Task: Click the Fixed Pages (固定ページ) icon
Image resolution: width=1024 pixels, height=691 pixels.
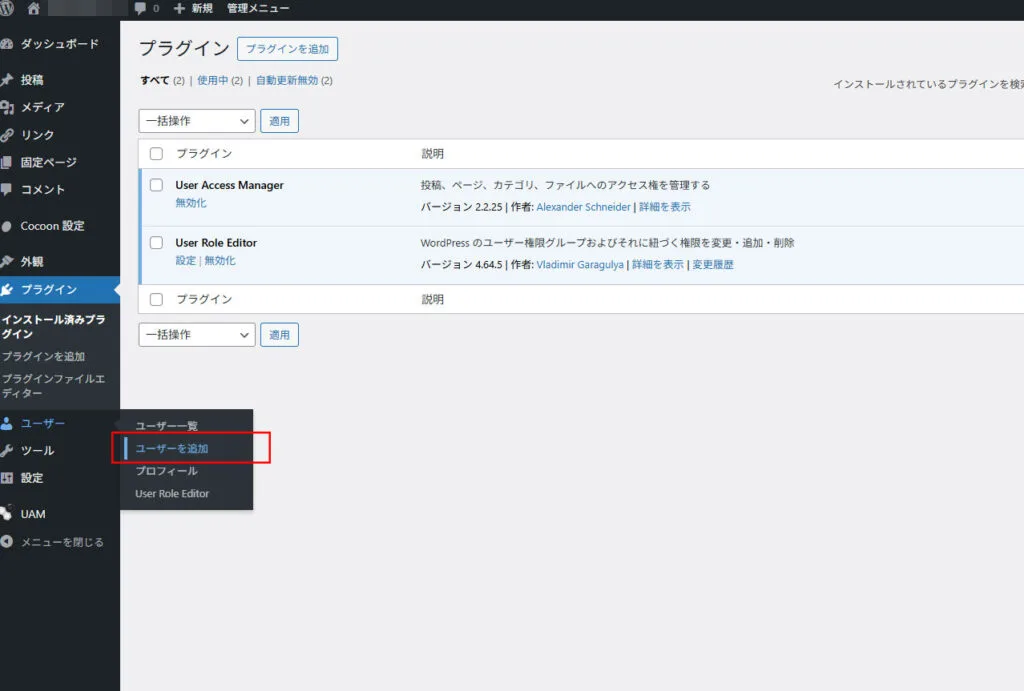Action: click(8, 162)
